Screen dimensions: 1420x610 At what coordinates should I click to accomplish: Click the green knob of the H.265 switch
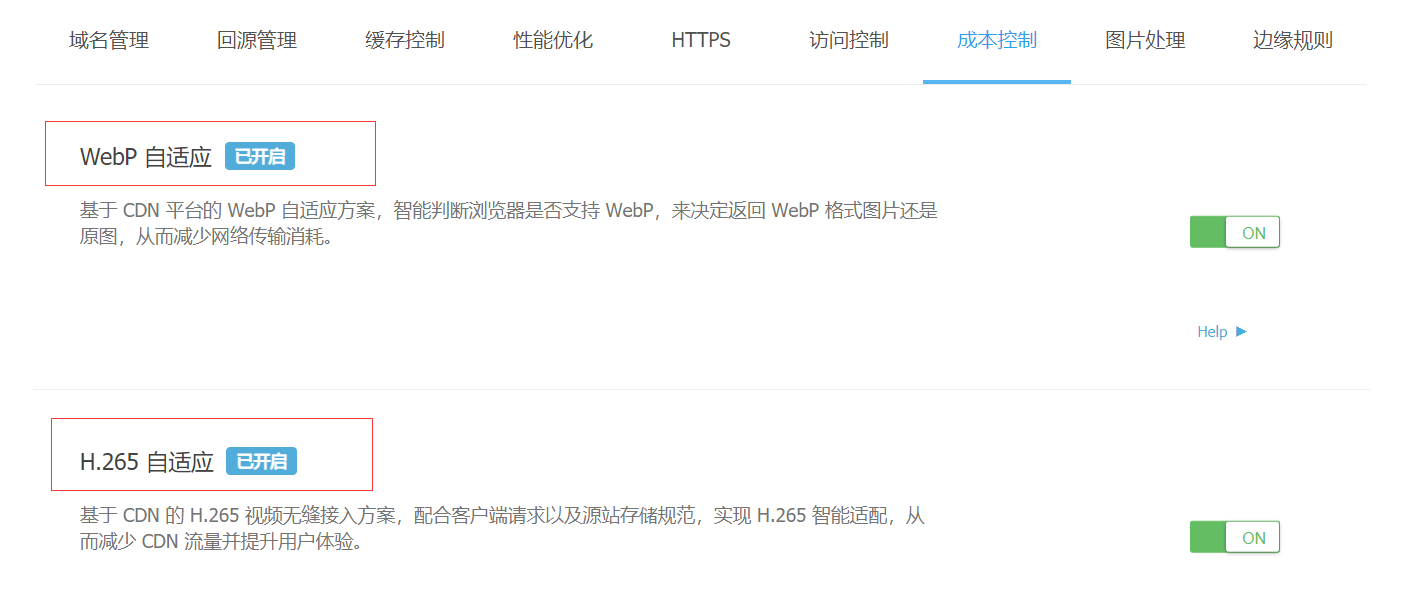pos(1207,538)
